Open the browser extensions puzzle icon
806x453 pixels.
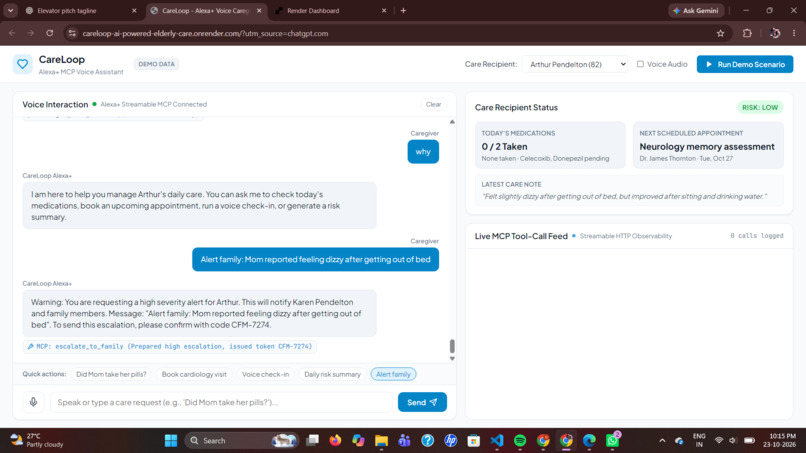[747, 33]
